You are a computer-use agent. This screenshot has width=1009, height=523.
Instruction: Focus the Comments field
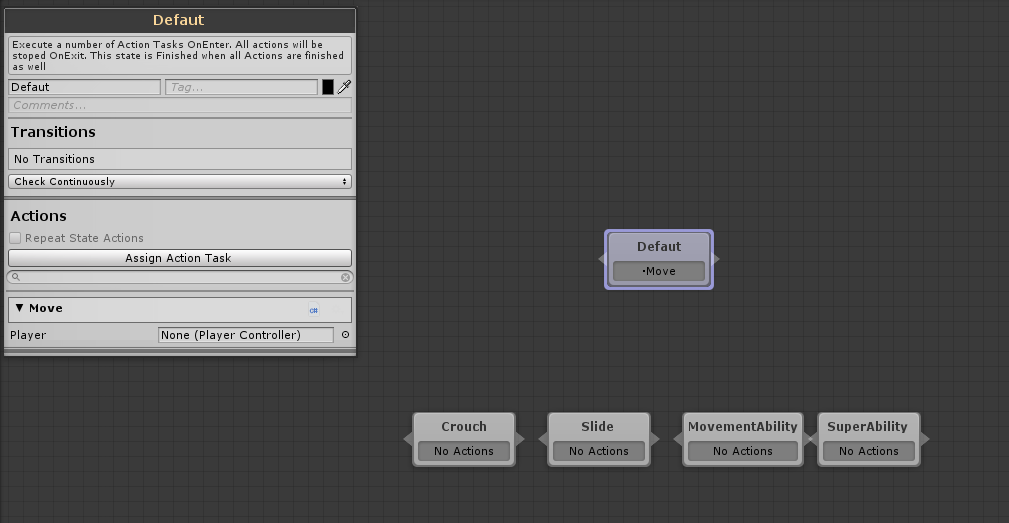pos(180,106)
